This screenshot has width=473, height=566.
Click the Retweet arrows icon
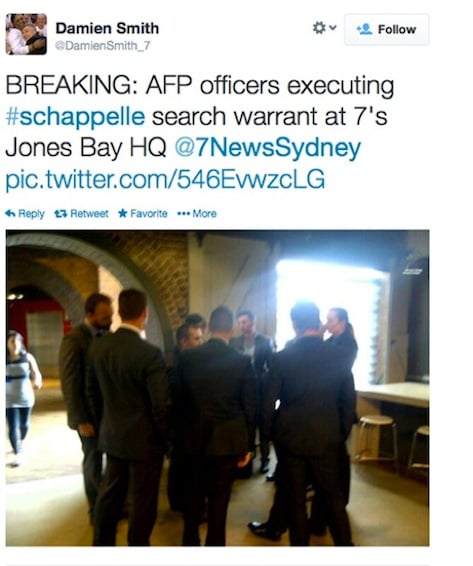61,214
